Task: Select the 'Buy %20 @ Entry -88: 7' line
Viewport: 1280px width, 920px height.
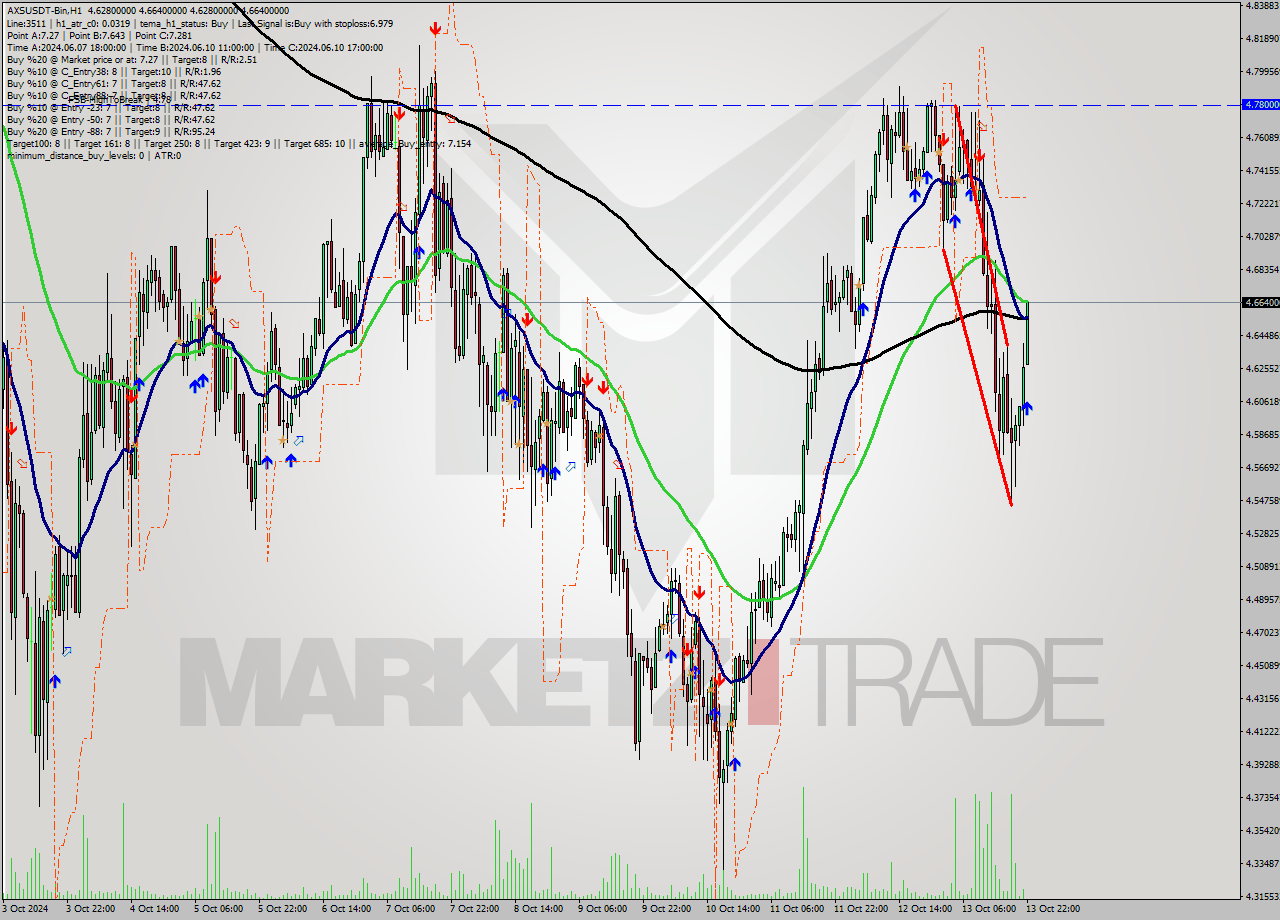Action: click(110, 131)
